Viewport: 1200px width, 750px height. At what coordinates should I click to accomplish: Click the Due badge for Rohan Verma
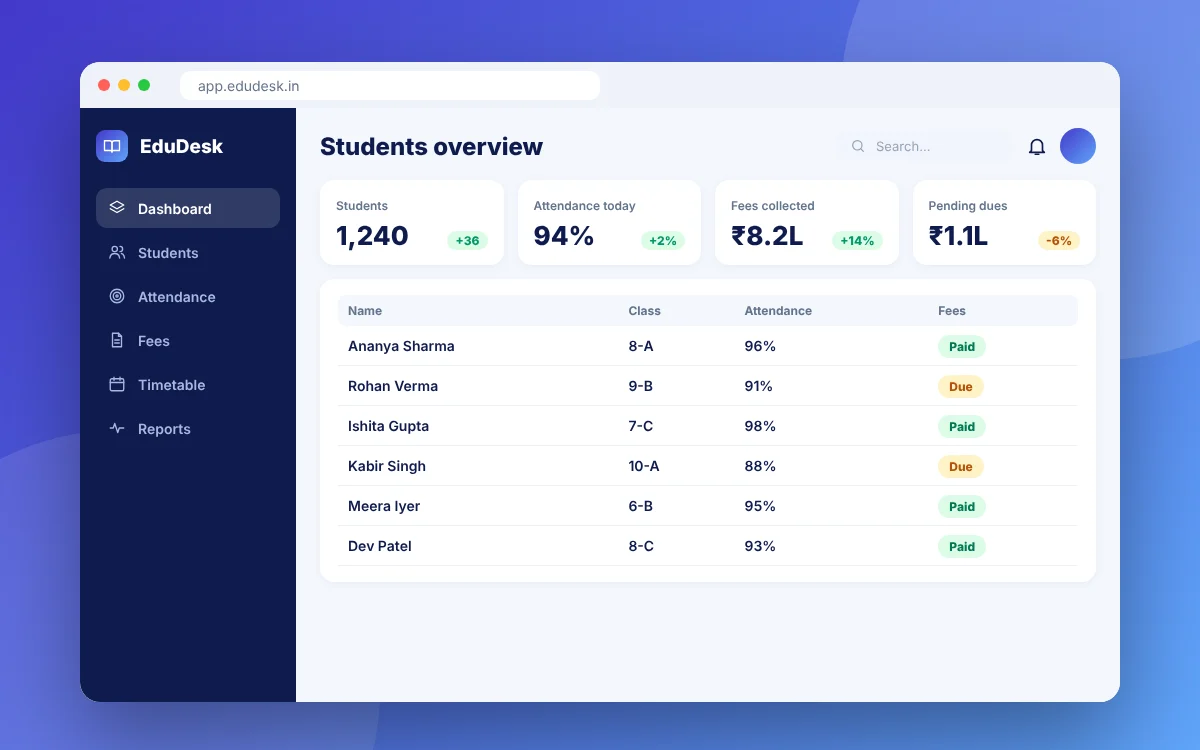[961, 387]
